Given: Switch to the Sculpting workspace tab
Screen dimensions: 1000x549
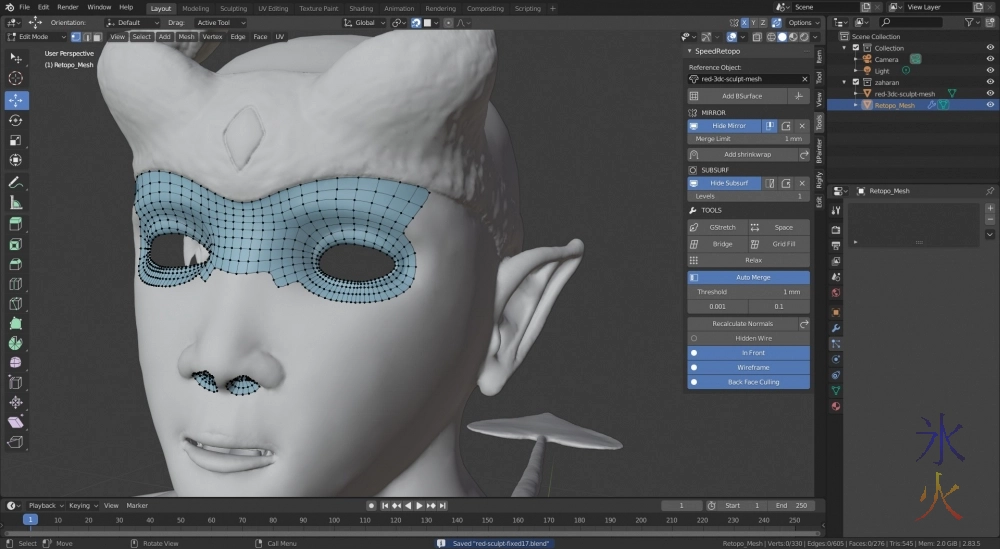Looking at the screenshot, I should (x=233, y=8).
